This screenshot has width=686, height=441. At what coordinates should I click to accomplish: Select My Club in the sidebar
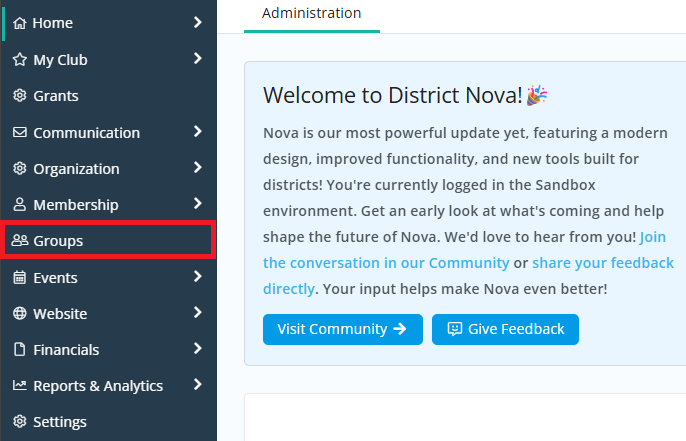108,59
